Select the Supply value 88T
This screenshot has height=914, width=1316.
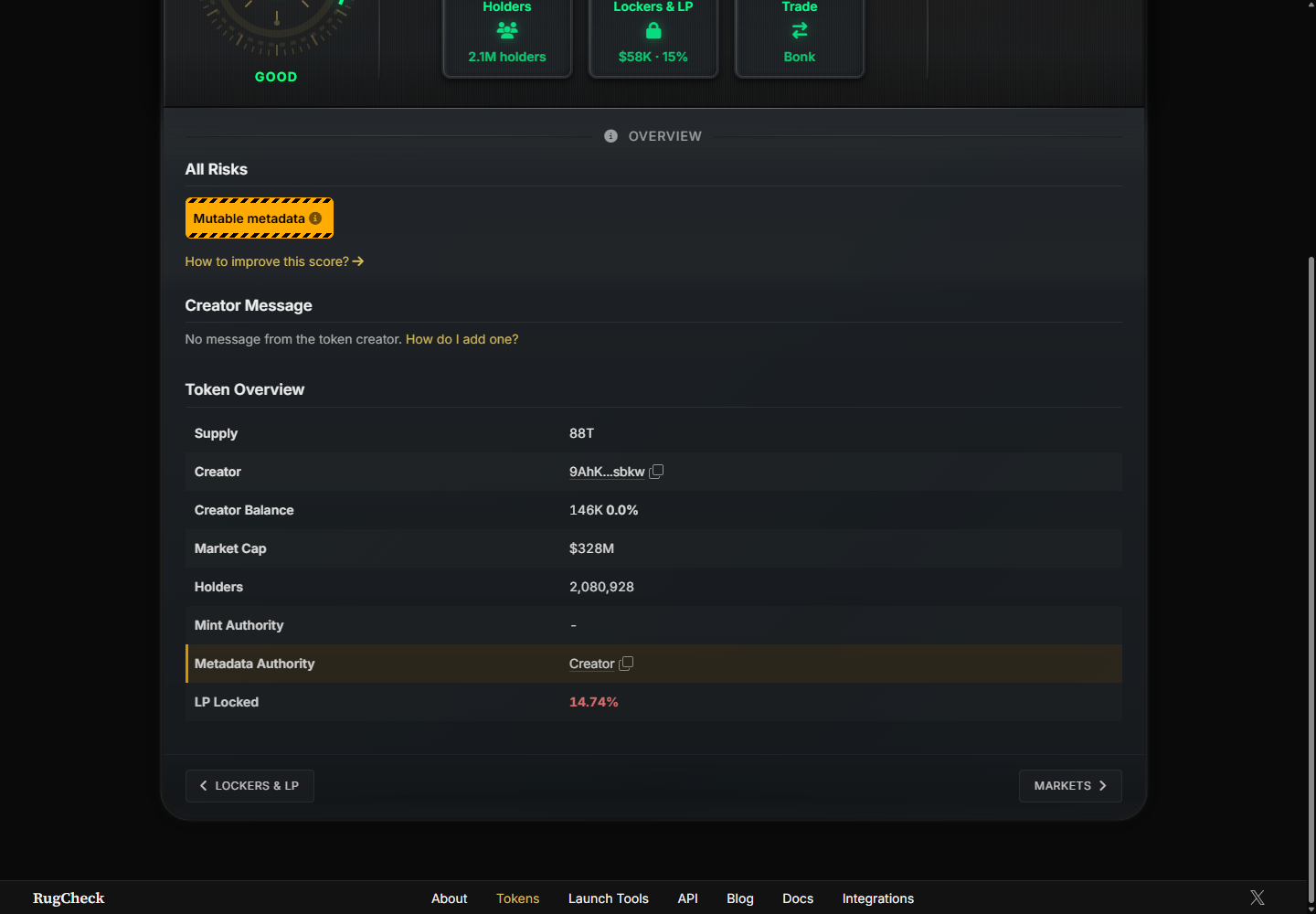click(x=581, y=433)
